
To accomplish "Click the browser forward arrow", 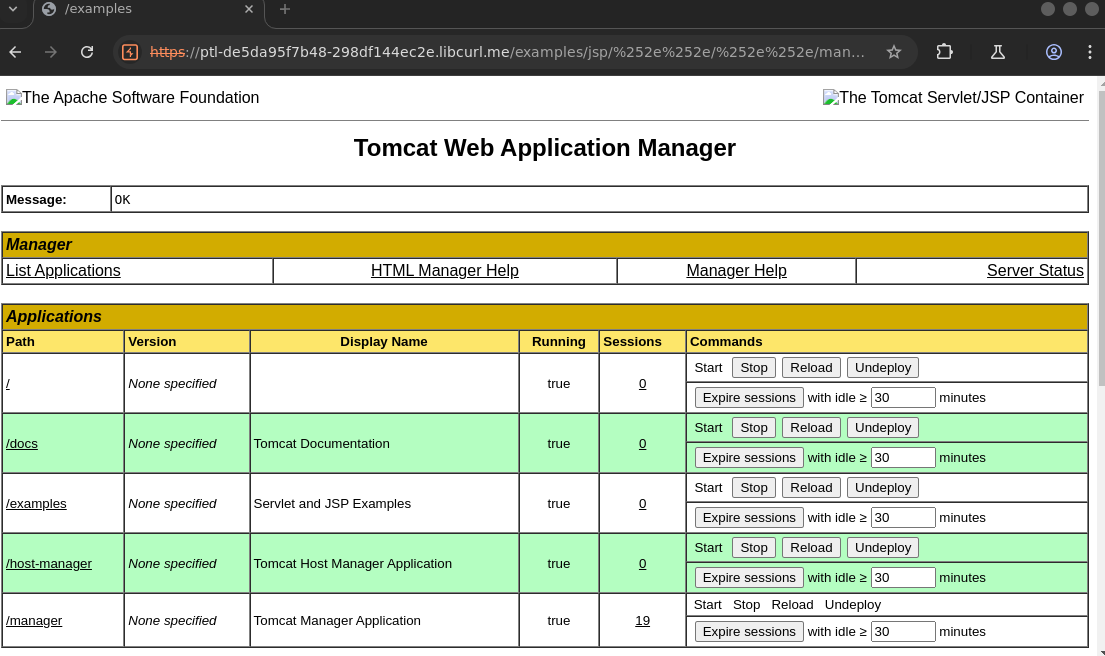I will 51,52.
